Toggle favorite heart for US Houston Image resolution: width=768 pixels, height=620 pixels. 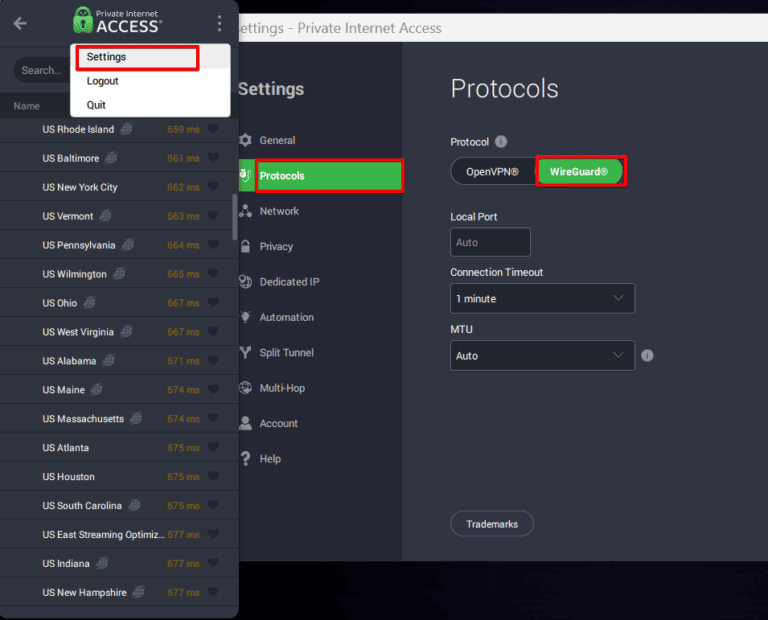click(x=213, y=476)
